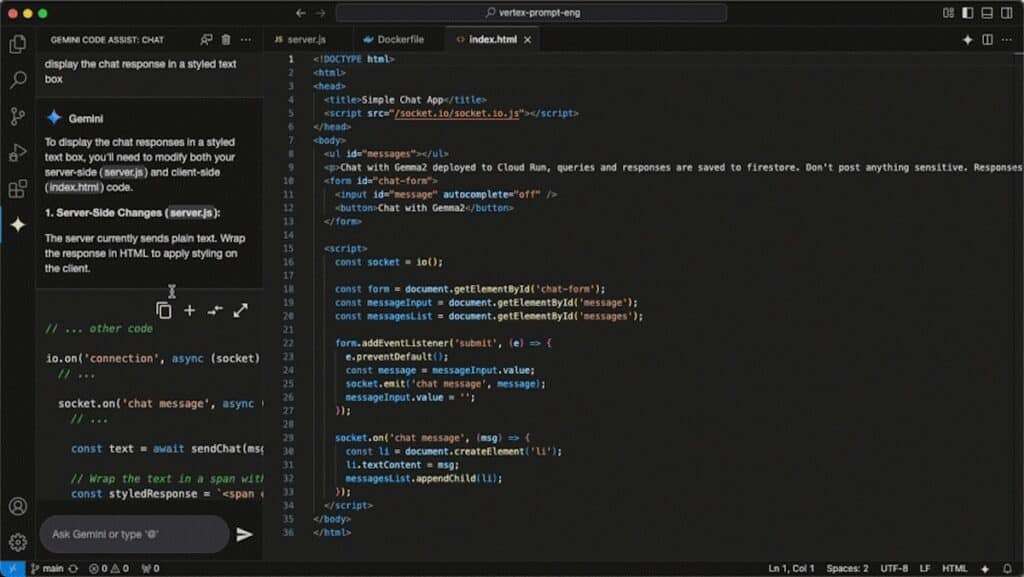Change indentation via Spaces: 2

[x=848, y=569]
